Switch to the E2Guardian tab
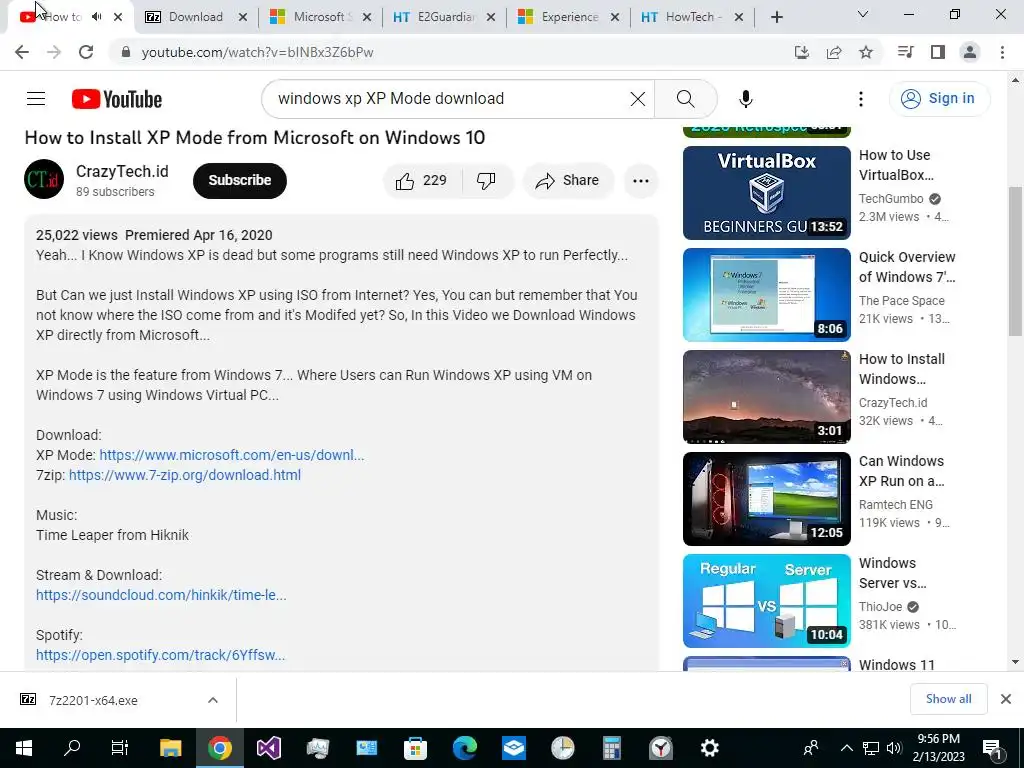The image size is (1024, 768). pos(445,17)
